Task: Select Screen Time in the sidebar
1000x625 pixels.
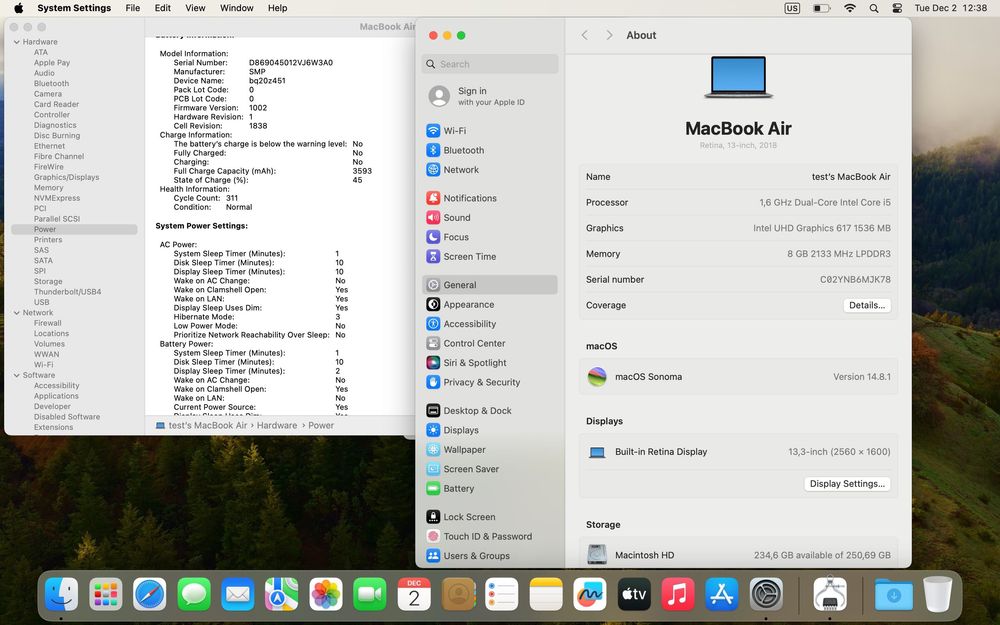Action: pos(489,256)
